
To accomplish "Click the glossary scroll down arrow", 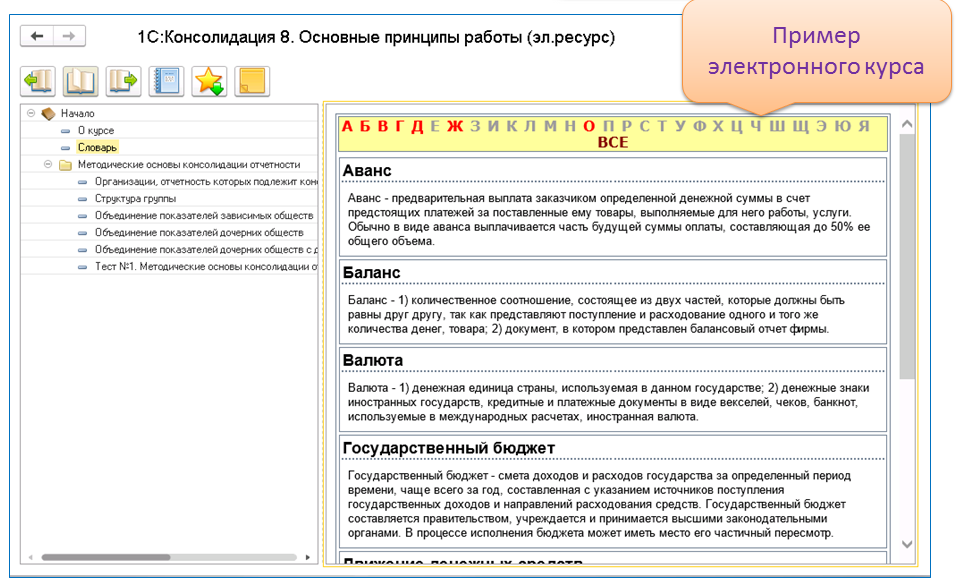I will pos(907,544).
